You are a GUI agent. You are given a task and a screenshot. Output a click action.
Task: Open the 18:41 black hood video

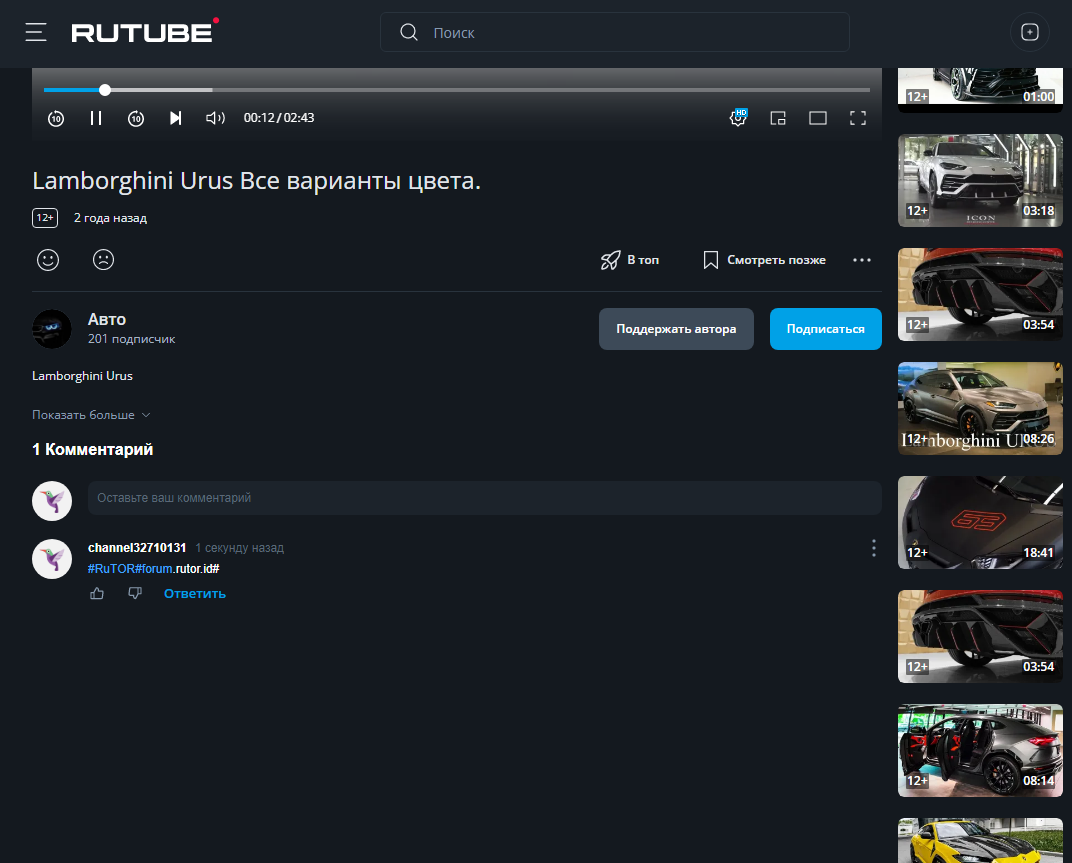point(980,522)
